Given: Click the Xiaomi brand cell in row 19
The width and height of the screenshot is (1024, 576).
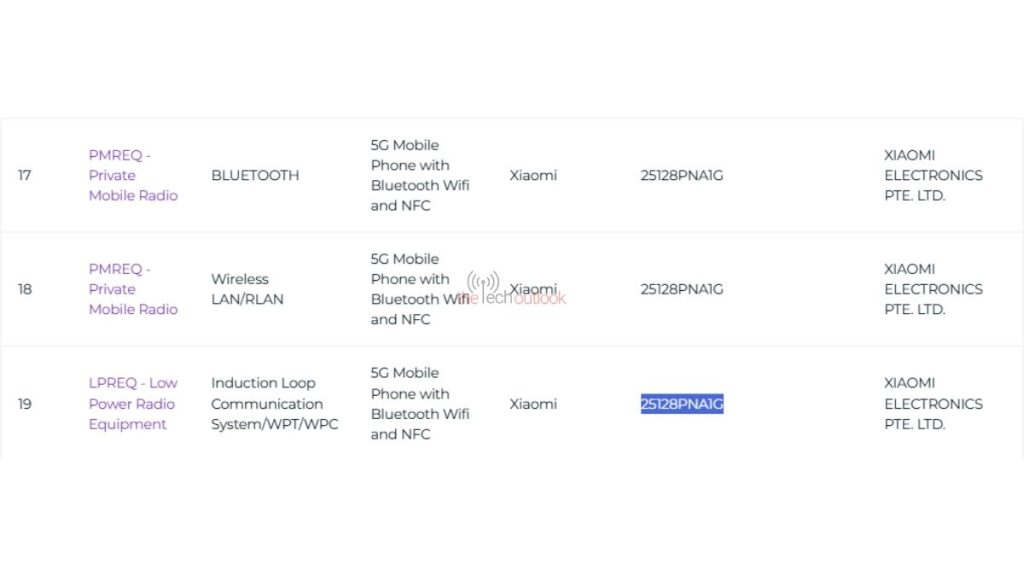Looking at the screenshot, I should pos(533,404).
